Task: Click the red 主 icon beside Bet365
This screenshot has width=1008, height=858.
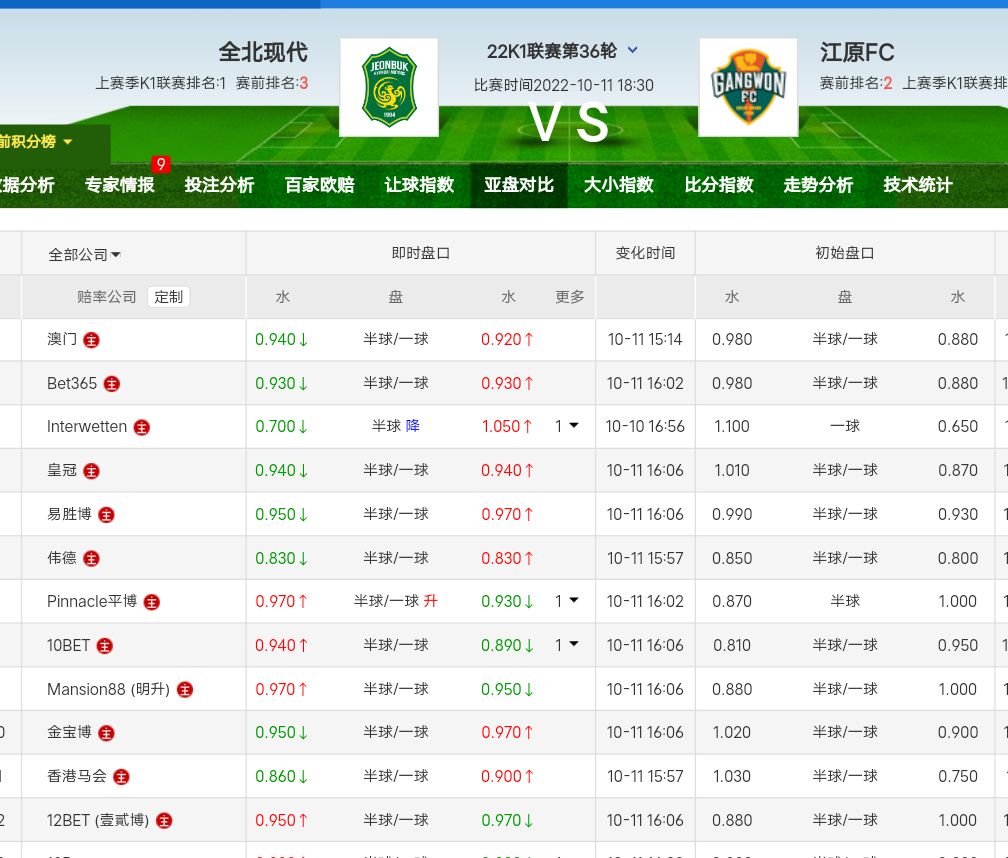Action: click(112, 384)
